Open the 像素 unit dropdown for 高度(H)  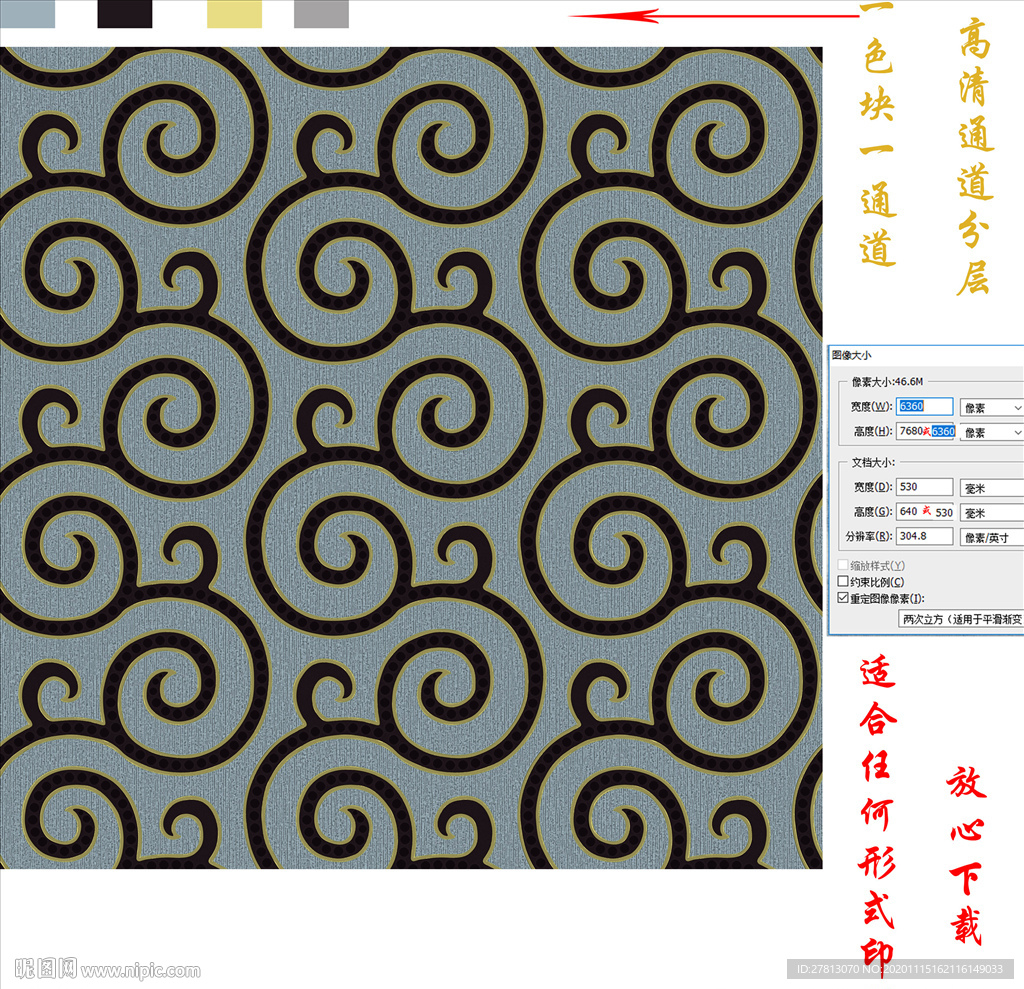tap(992, 432)
